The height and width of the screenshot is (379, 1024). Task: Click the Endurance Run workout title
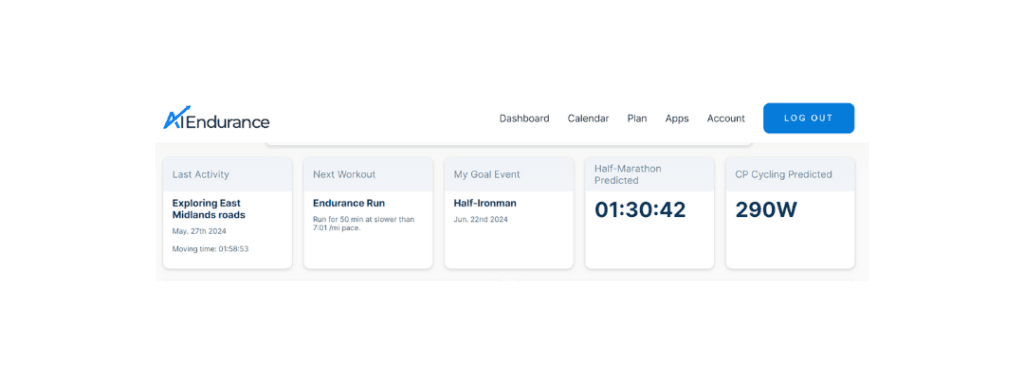click(x=349, y=203)
